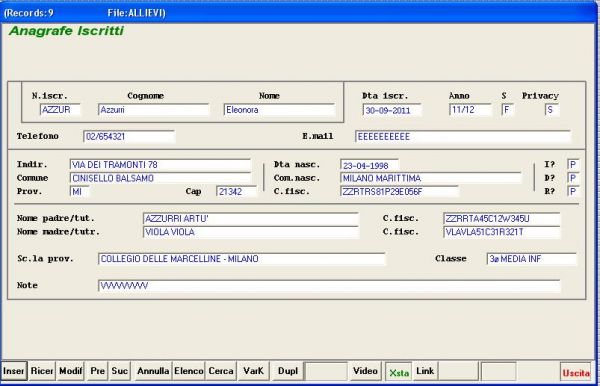Click the R? field
The height and width of the screenshot is (386, 600).
(573, 191)
